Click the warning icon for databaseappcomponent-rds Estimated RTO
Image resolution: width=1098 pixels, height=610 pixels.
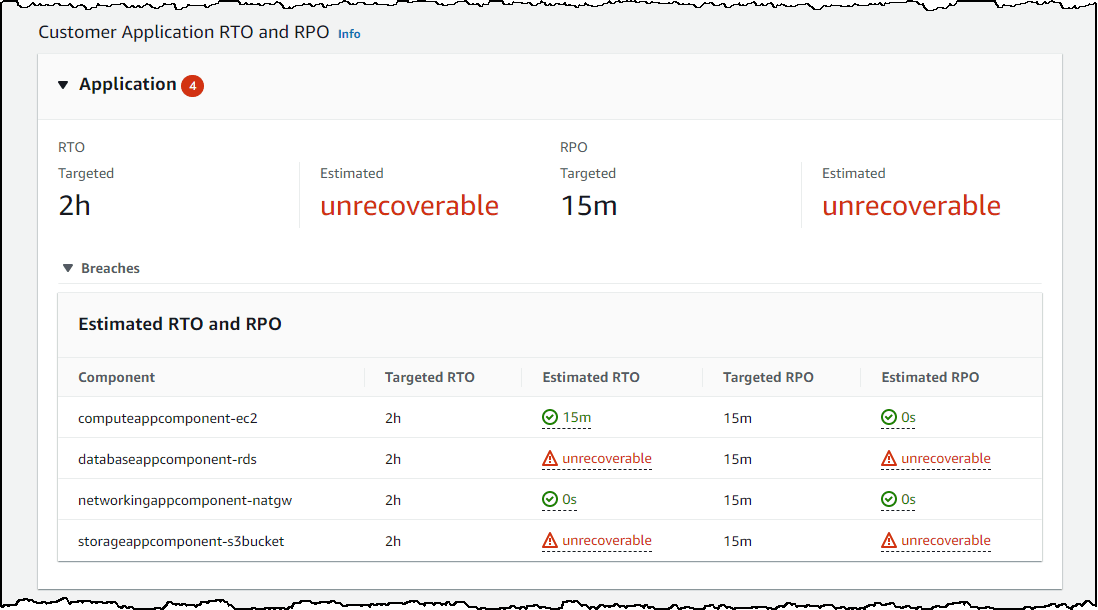[550, 459]
